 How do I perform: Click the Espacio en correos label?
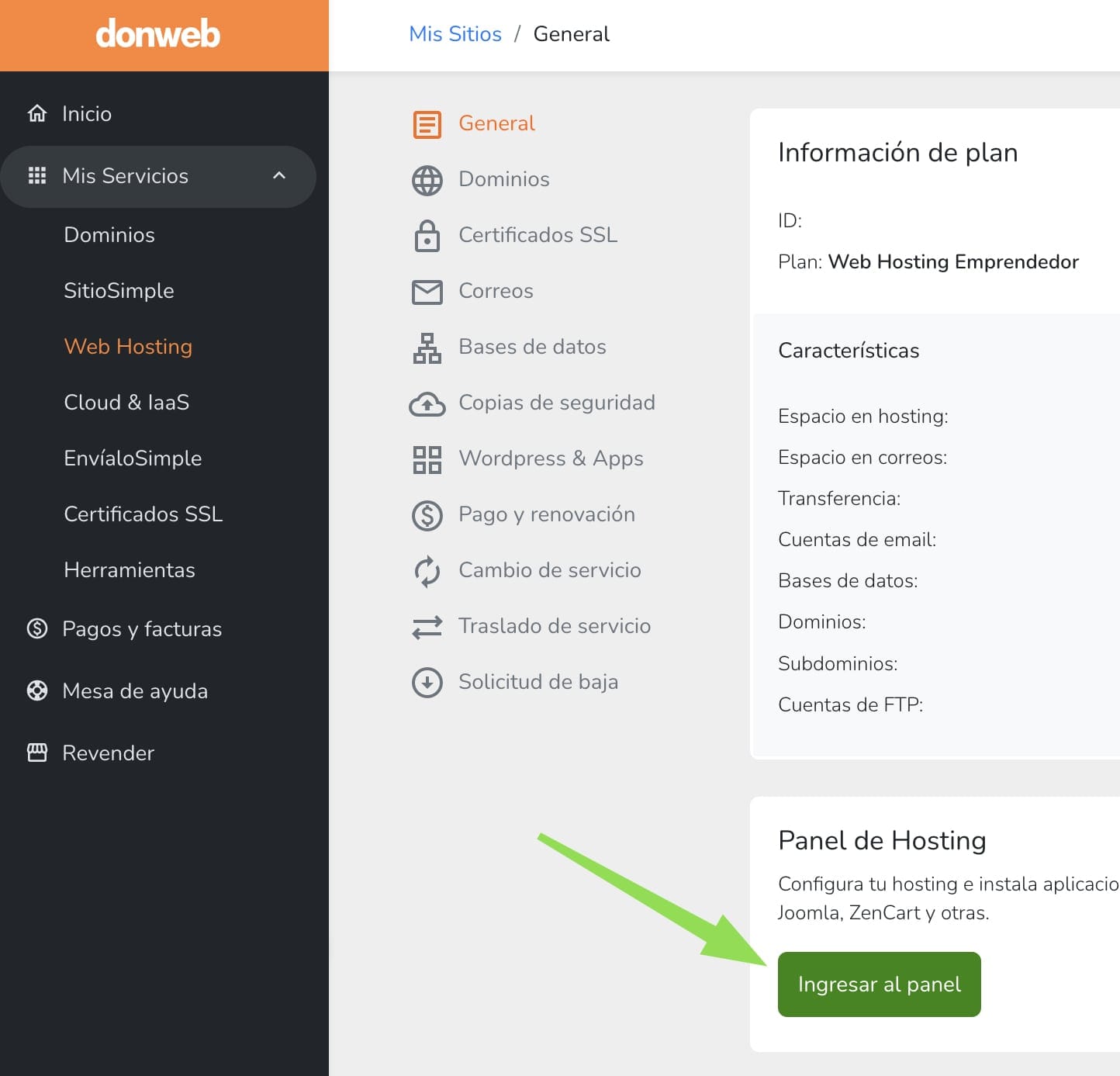(x=862, y=458)
